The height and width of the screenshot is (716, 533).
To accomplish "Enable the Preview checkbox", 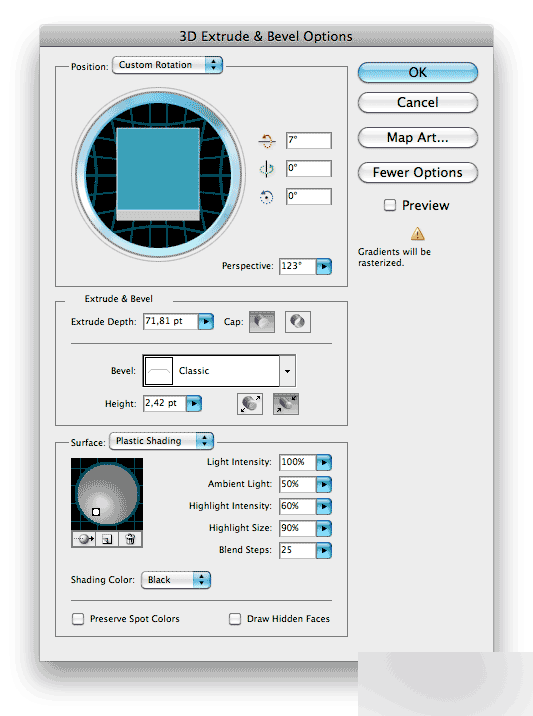I will pos(390,205).
